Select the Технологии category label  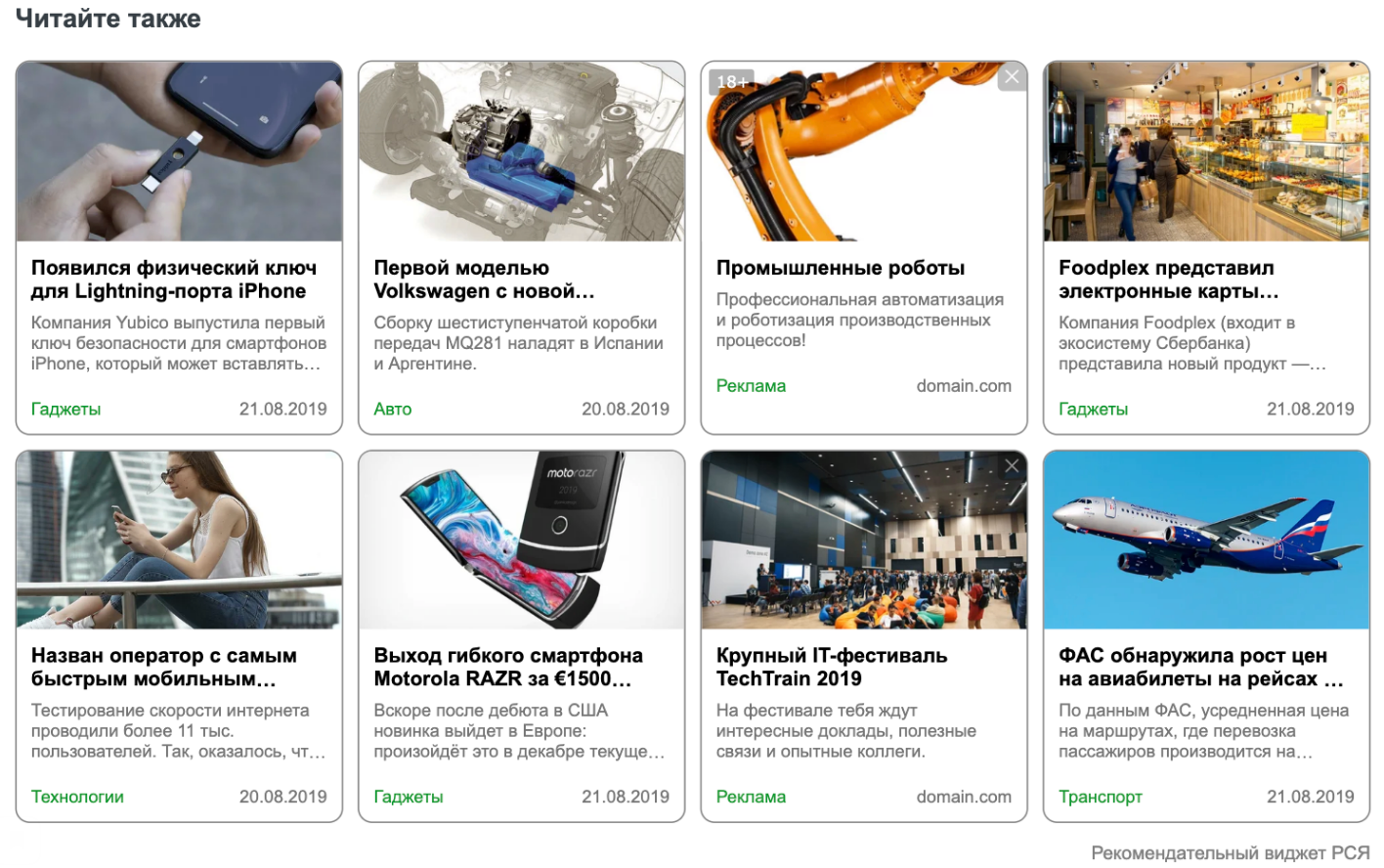pos(77,798)
